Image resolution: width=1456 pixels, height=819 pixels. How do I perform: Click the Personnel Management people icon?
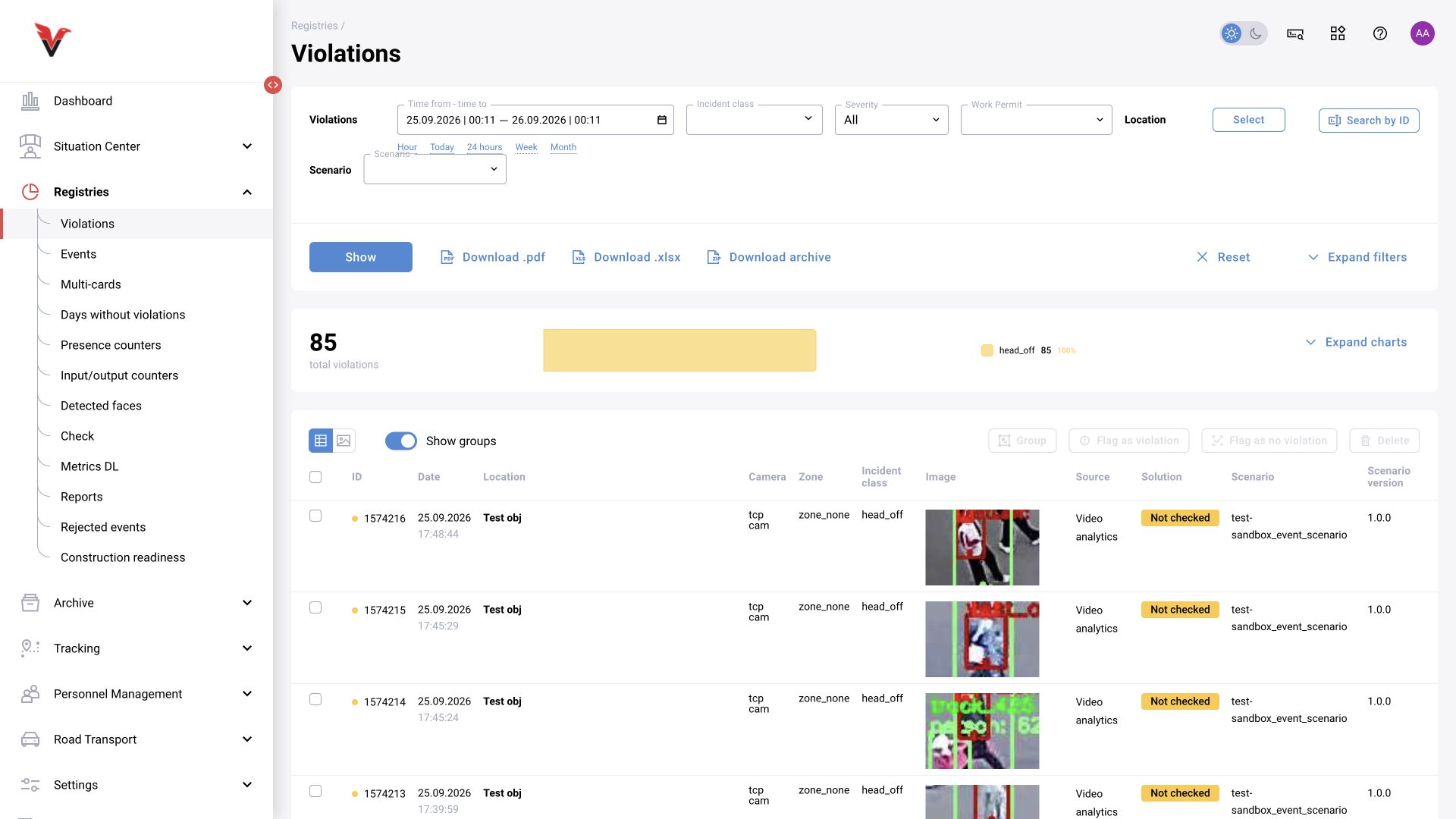(30, 694)
